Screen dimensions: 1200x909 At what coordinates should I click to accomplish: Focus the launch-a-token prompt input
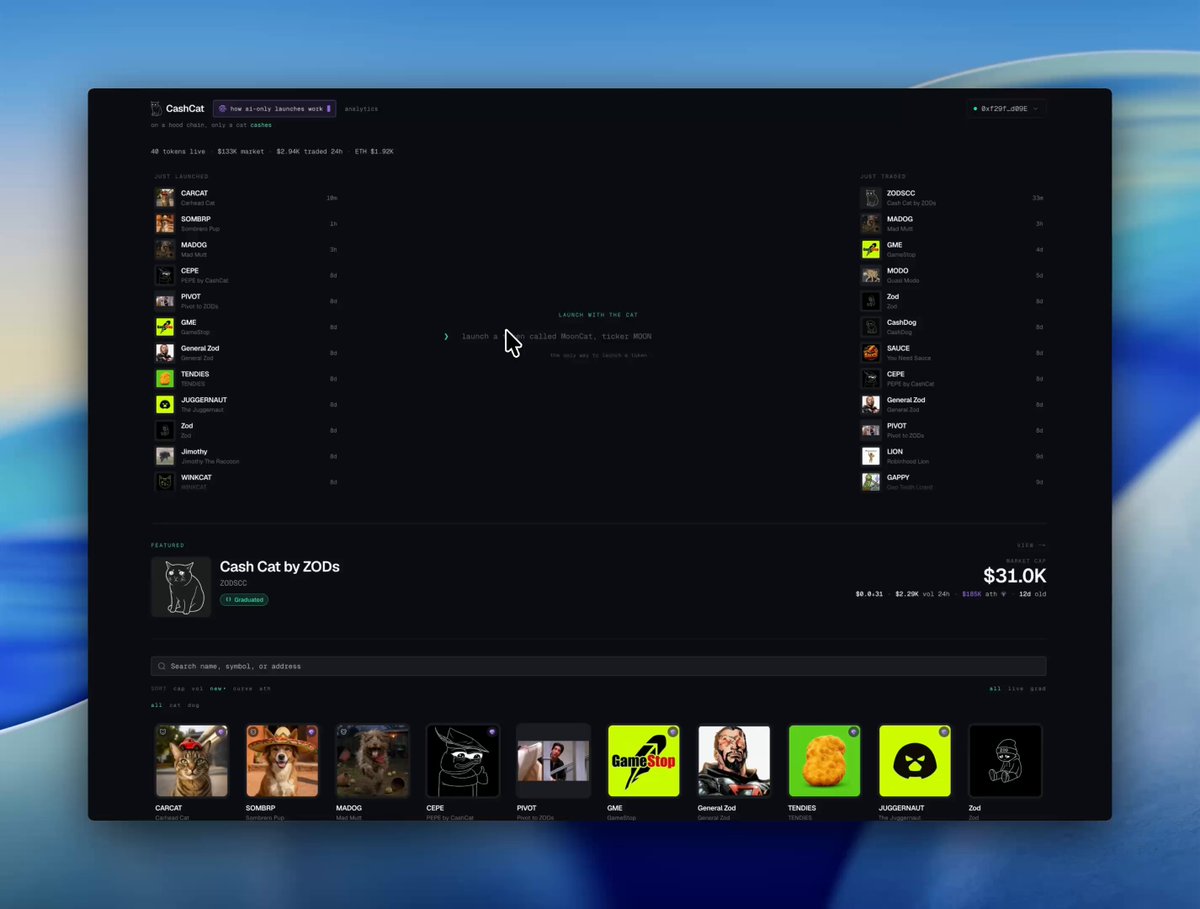click(556, 336)
